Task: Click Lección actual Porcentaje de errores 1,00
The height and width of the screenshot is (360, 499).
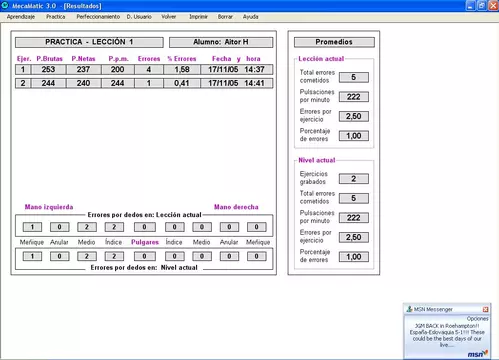Action: (354, 136)
